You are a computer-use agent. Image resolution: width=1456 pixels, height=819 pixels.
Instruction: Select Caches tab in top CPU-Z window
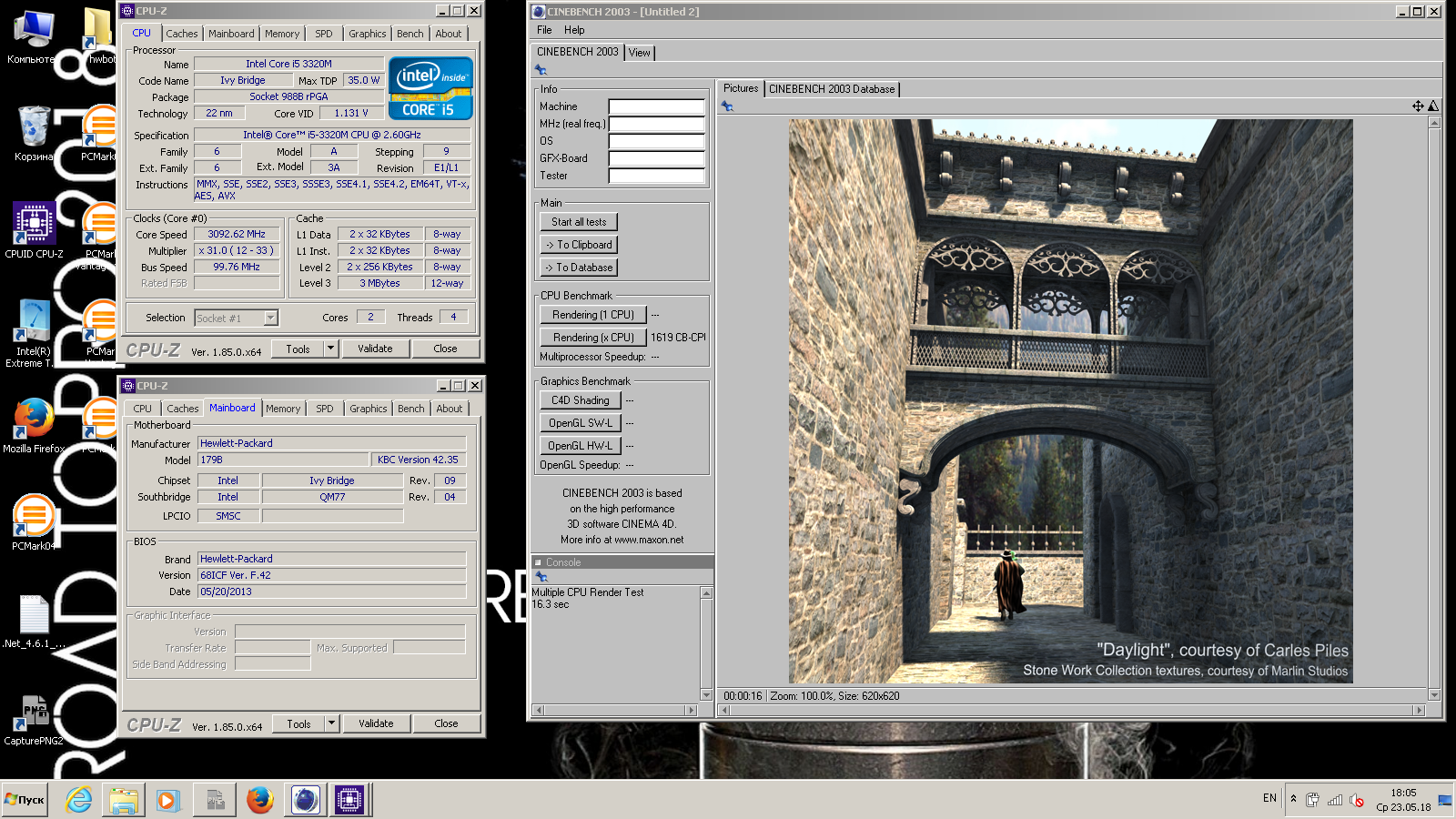point(182,34)
